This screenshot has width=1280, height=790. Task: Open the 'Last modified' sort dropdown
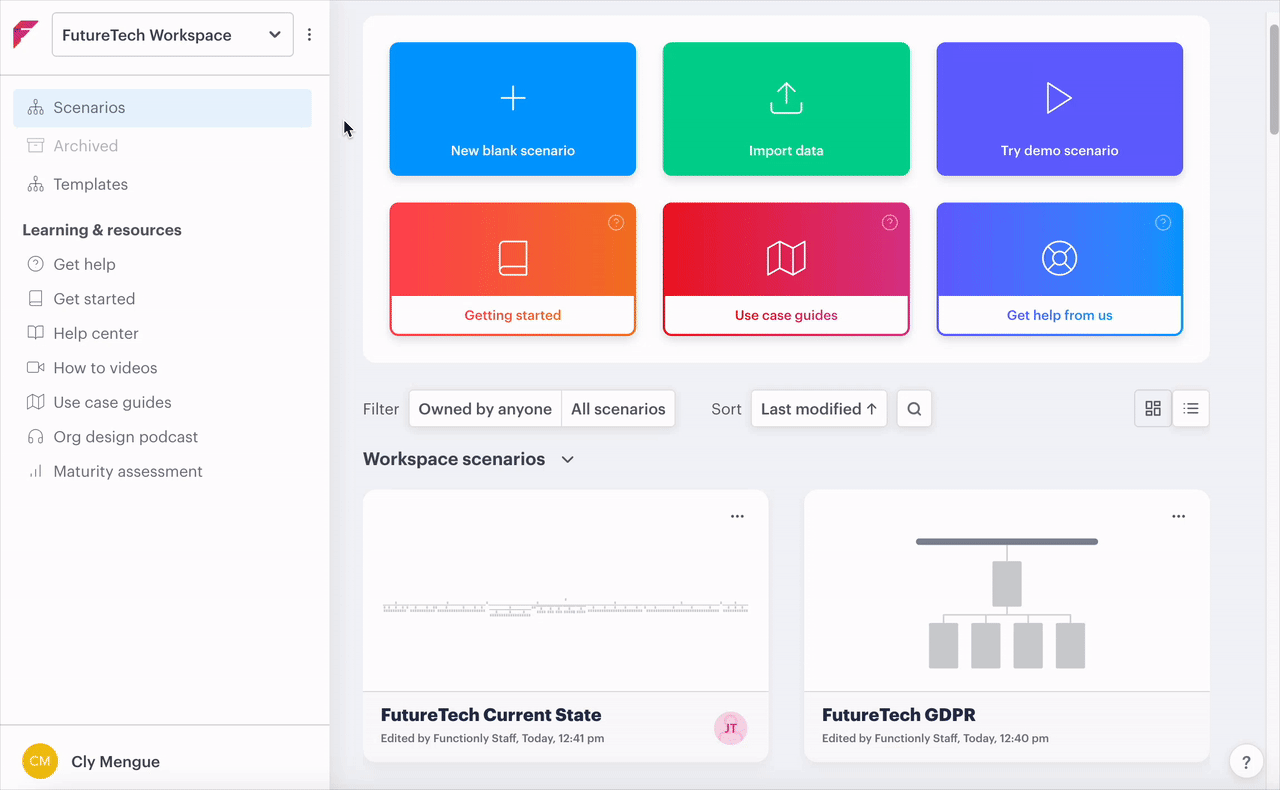pos(818,408)
